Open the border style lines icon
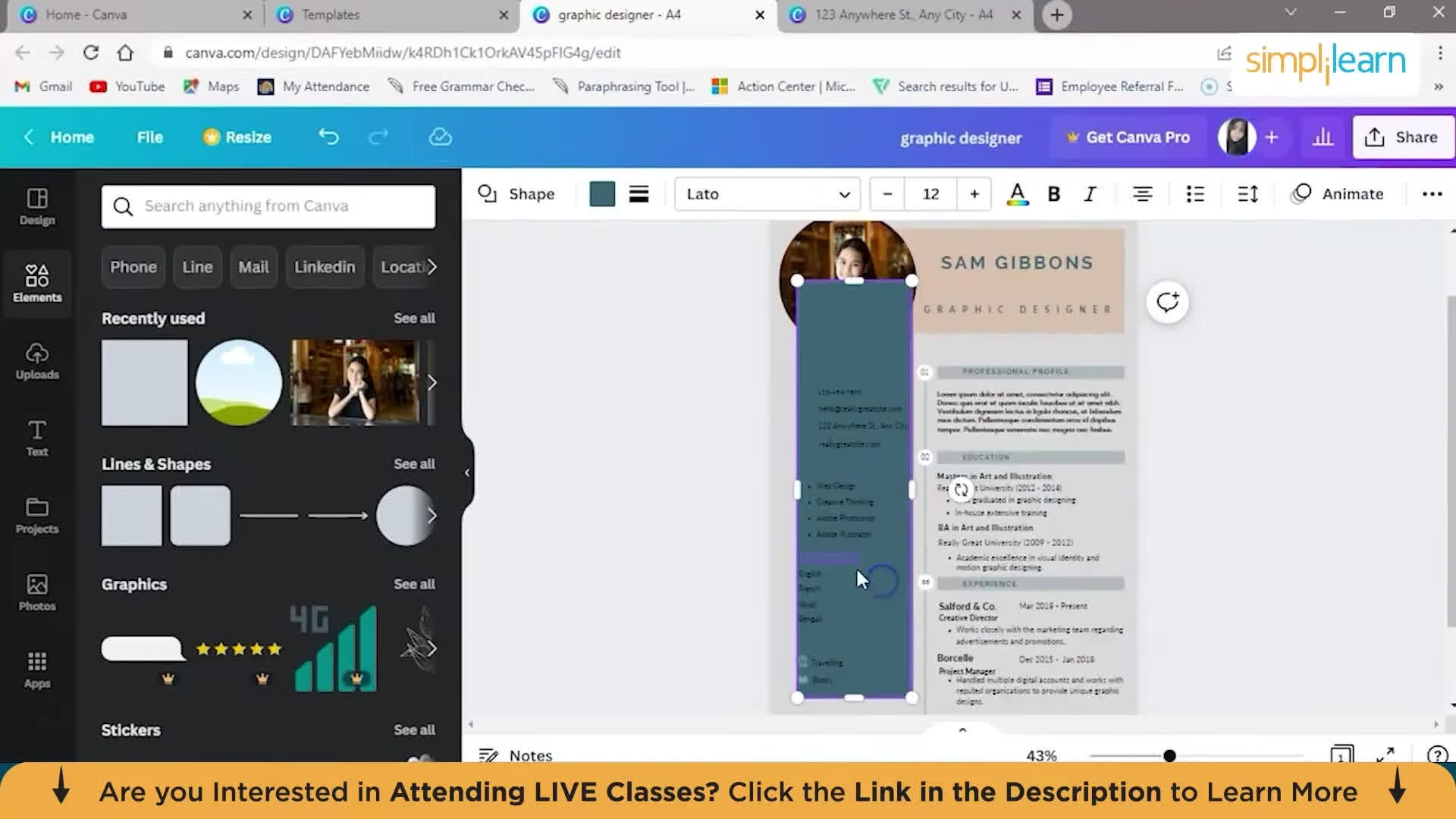The height and width of the screenshot is (819, 1456). point(639,194)
